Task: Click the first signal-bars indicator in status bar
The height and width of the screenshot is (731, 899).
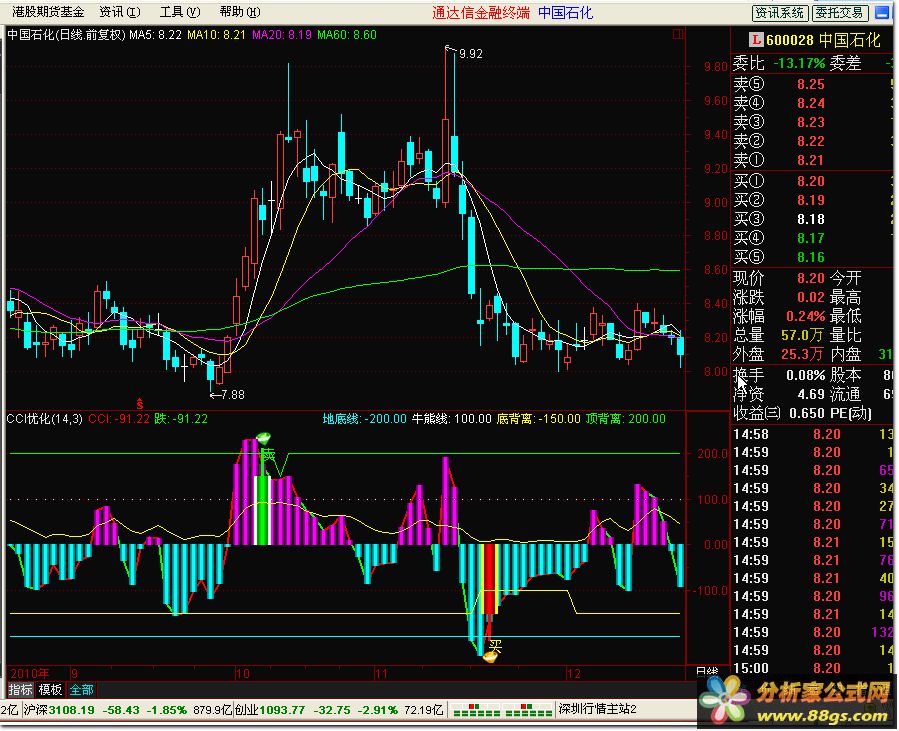Action: tap(476, 710)
